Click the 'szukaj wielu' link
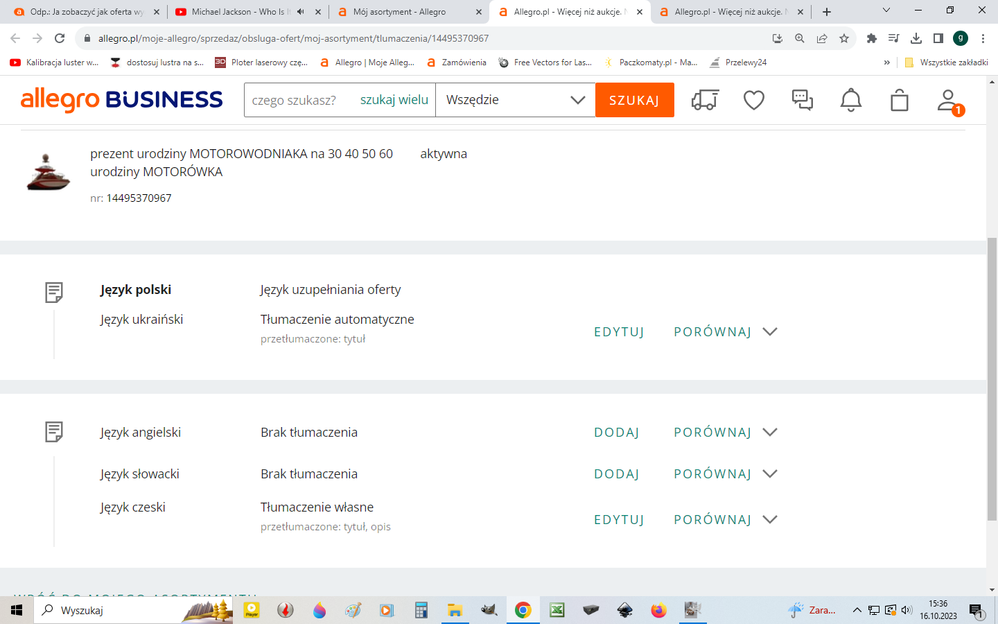Viewport: 998px width, 624px height. [x=394, y=100]
